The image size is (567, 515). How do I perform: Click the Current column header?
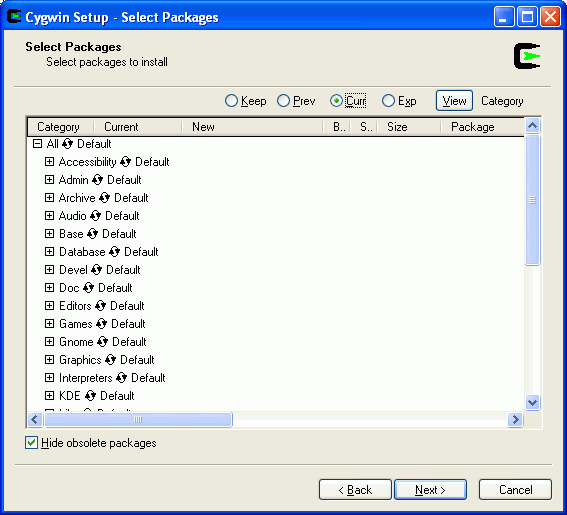[138, 127]
